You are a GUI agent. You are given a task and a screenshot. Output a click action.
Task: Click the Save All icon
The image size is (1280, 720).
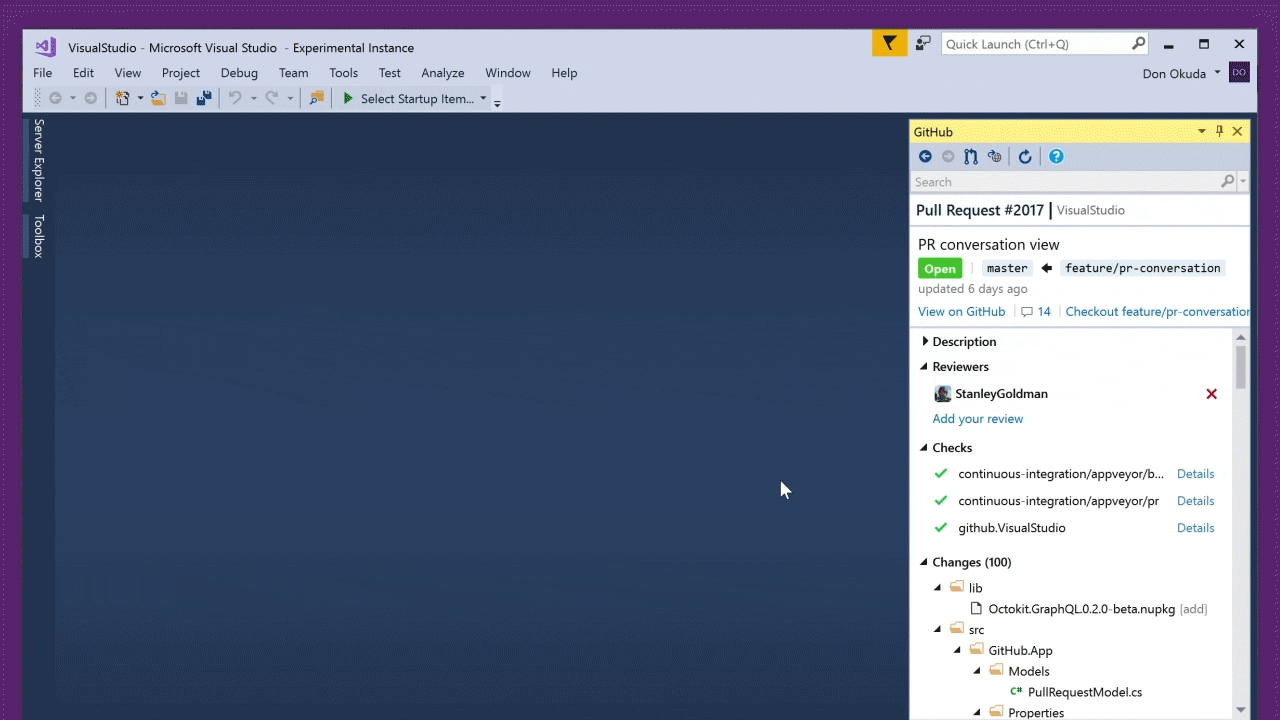204,98
